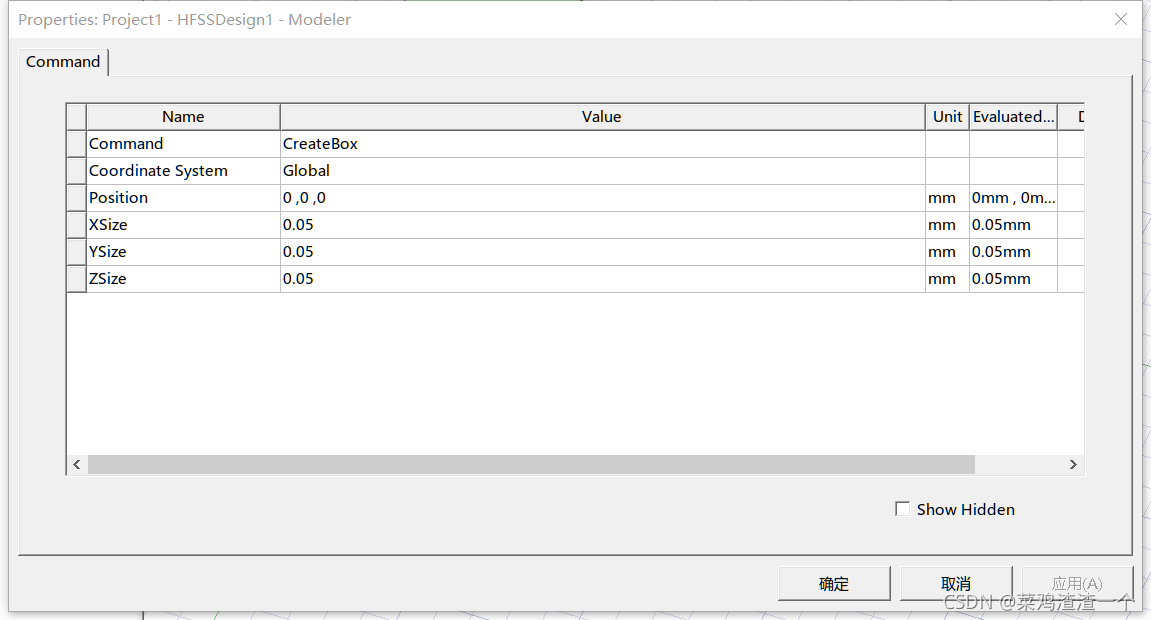This screenshot has height=620, width=1151.
Task: Click evaluated value of YSize row
Action: pyautogui.click(x=1013, y=252)
